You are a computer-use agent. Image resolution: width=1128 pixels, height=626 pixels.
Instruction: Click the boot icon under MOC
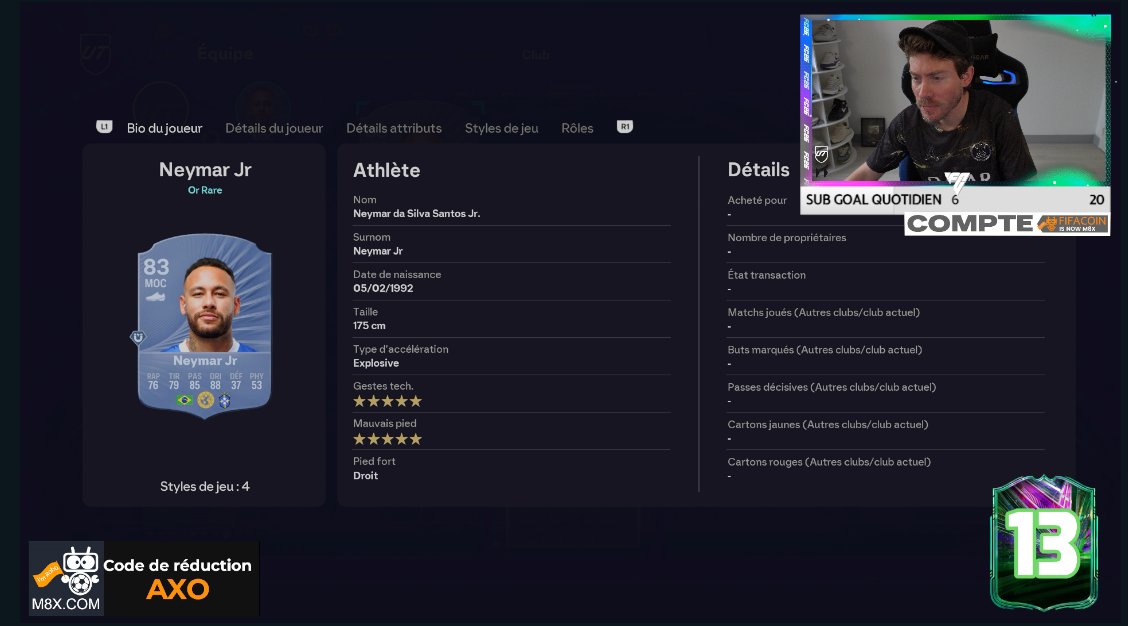point(155,297)
